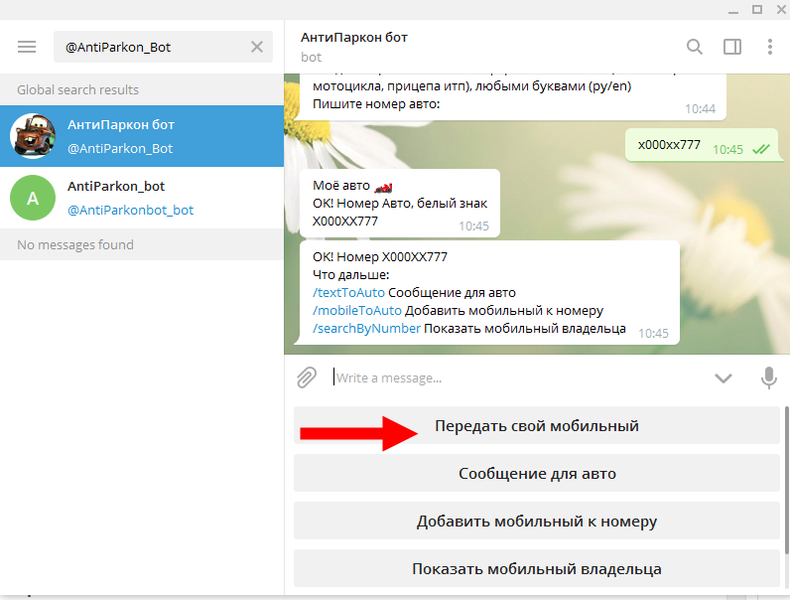The height and width of the screenshot is (600, 790).
Task: Click the @AntiParkon_Bot search input
Action: click(x=163, y=47)
